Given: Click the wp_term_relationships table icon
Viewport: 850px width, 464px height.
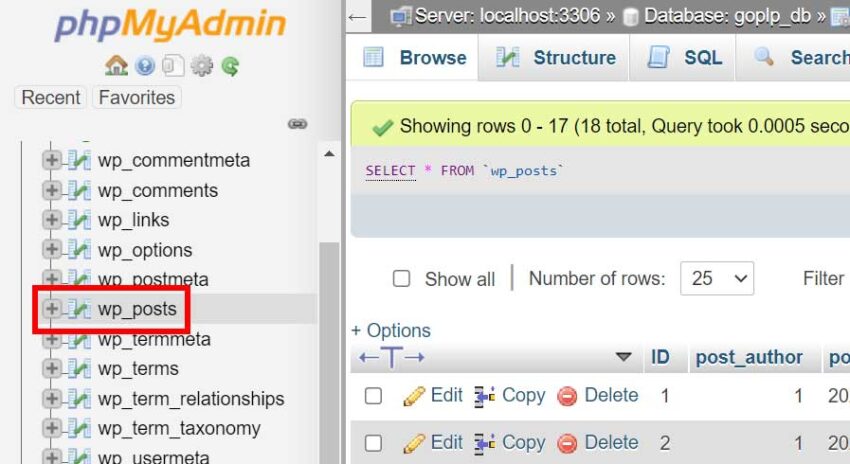Looking at the screenshot, I should (79, 398).
